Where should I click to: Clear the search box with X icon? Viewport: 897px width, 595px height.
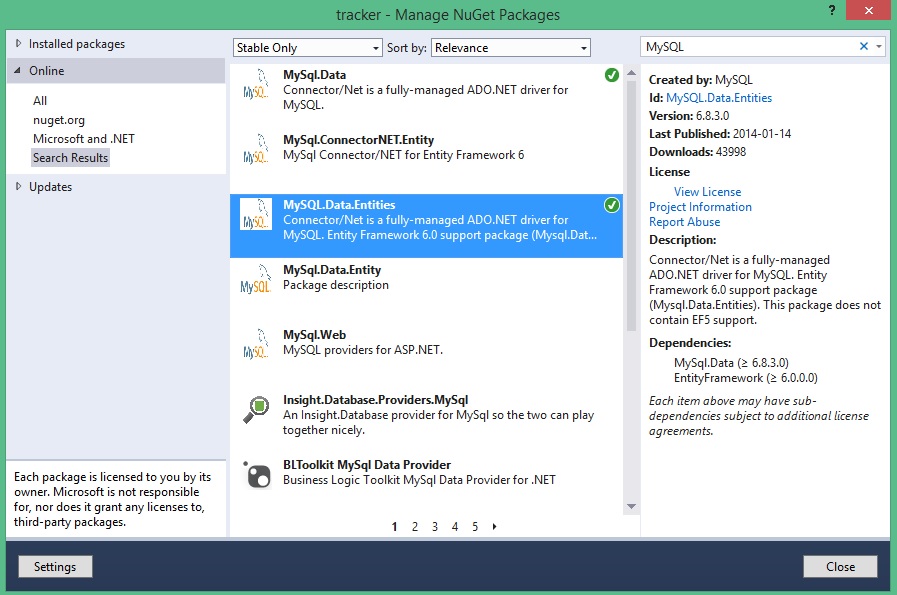tap(864, 47)
